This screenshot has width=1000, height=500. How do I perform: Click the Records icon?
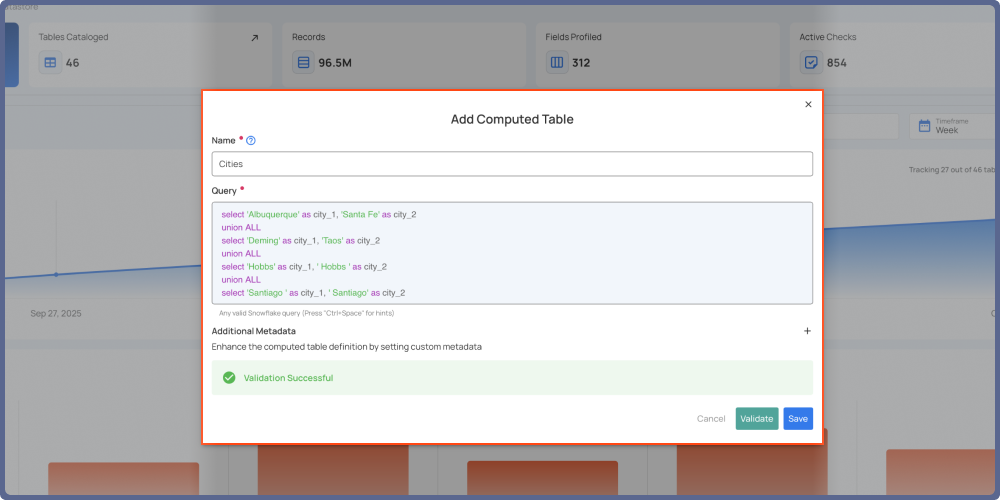pos(303,62)
